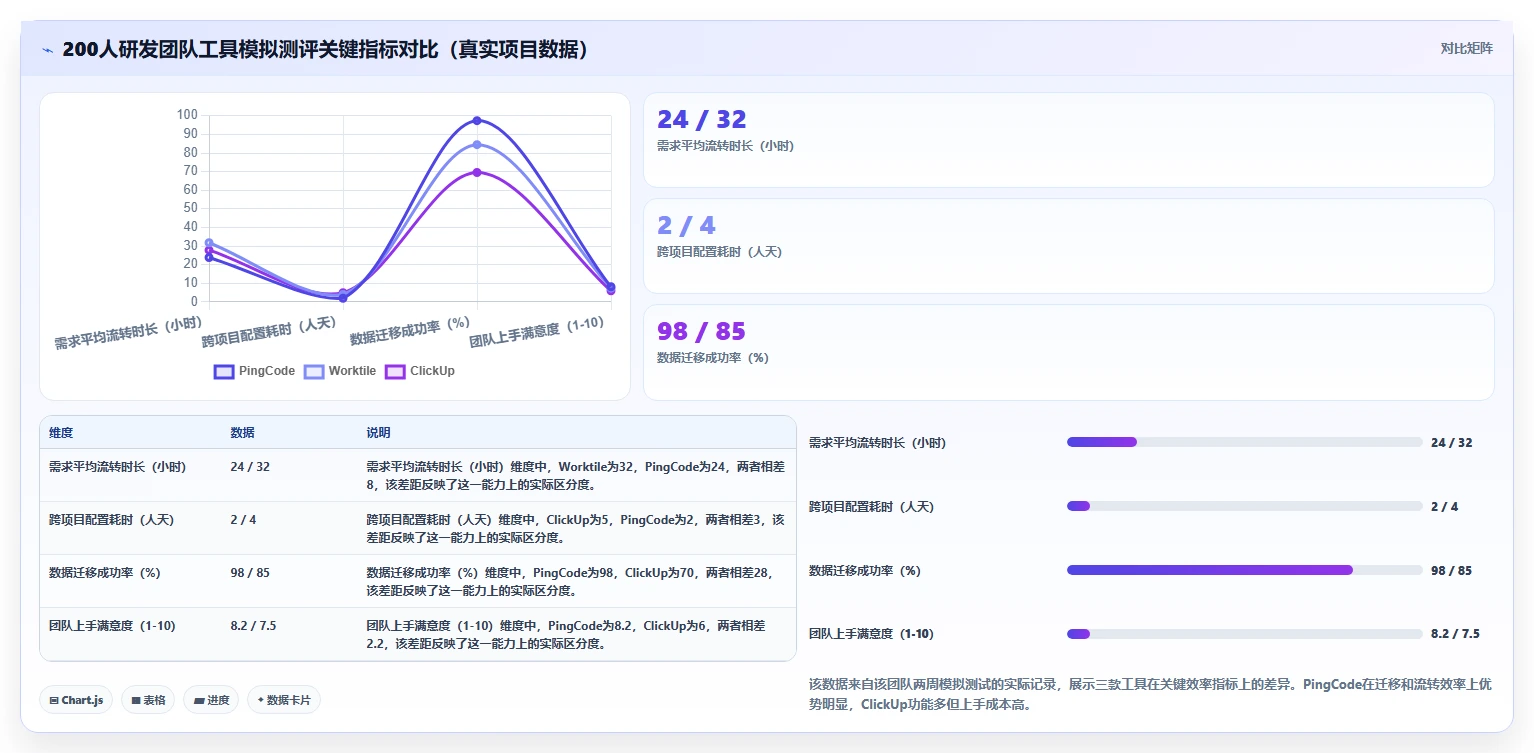Click the PingCode peak point at 数据迁移成功率
Image resolution: width=1534 pixels, height=753 pixels.
[477, 120]
